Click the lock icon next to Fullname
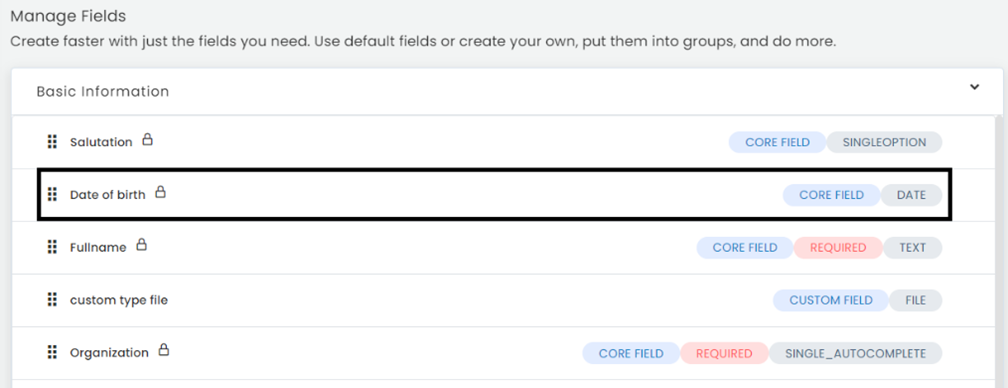The height and width of the screenshot is (388, 1008). point(141,244)
